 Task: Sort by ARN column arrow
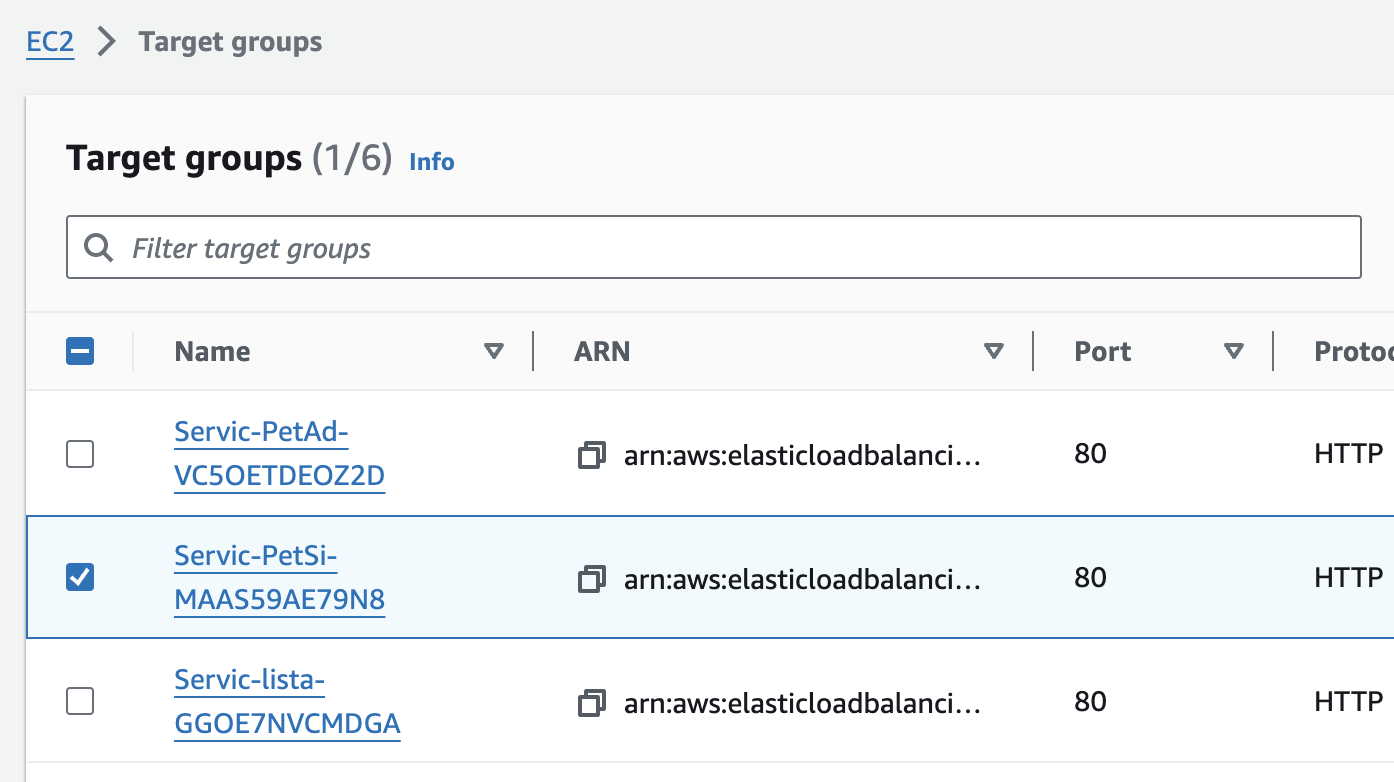[993, 351]
